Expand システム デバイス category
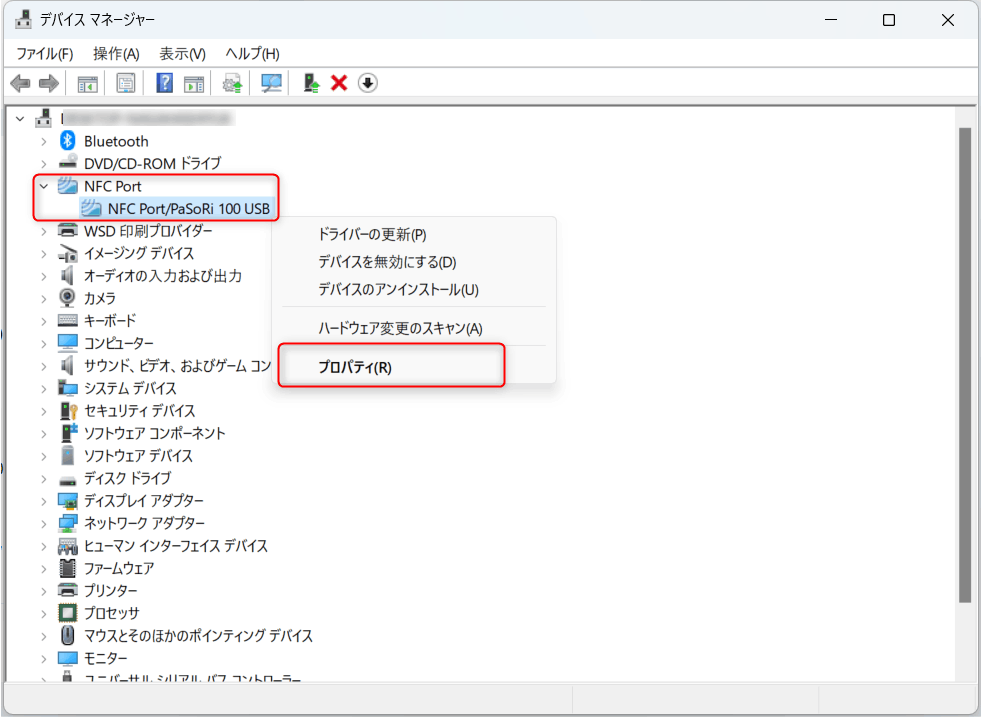The width and height of the screenshot is (983, 718). click(x=43, y=389)
